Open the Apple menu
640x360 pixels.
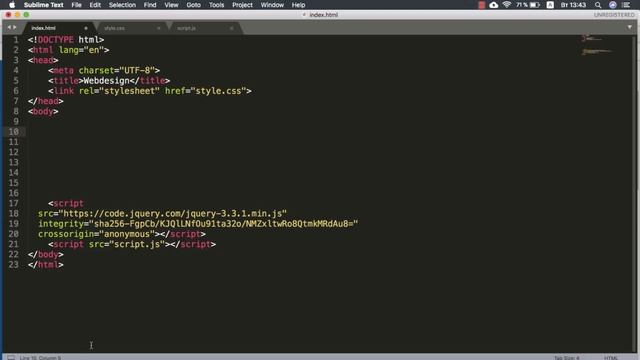pos(12,5)
